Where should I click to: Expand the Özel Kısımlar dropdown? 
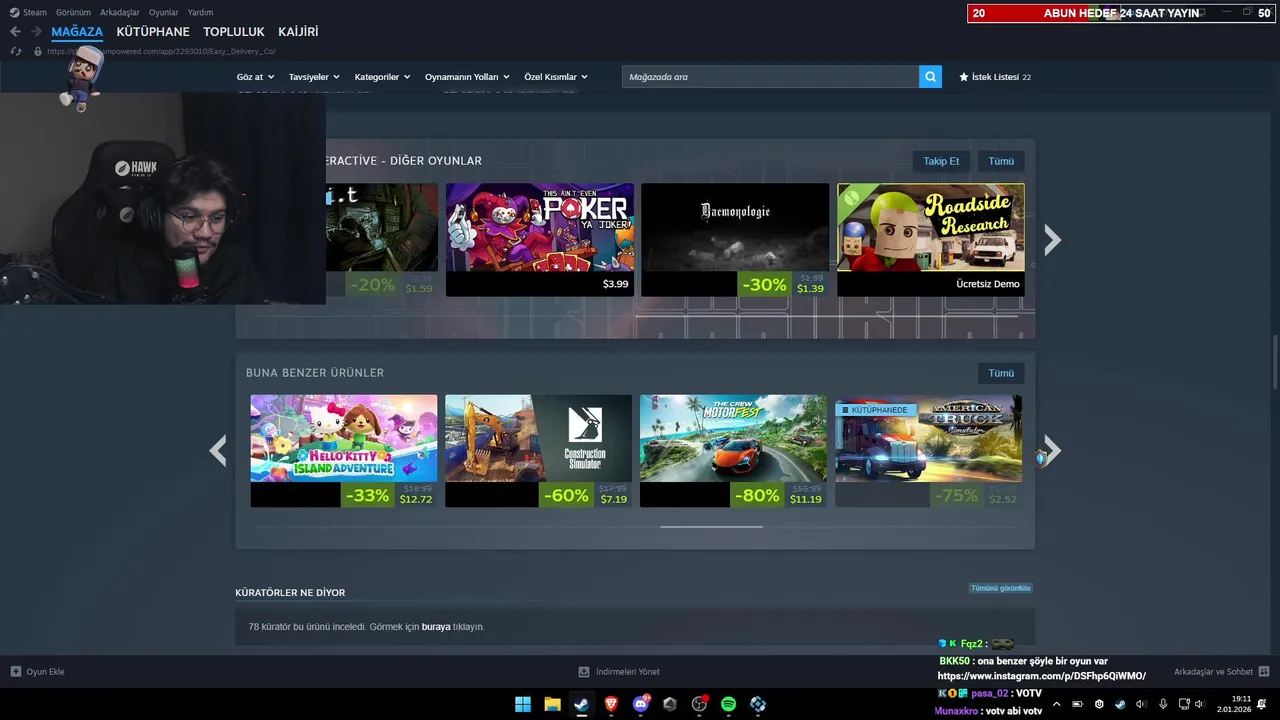point(556,77)
